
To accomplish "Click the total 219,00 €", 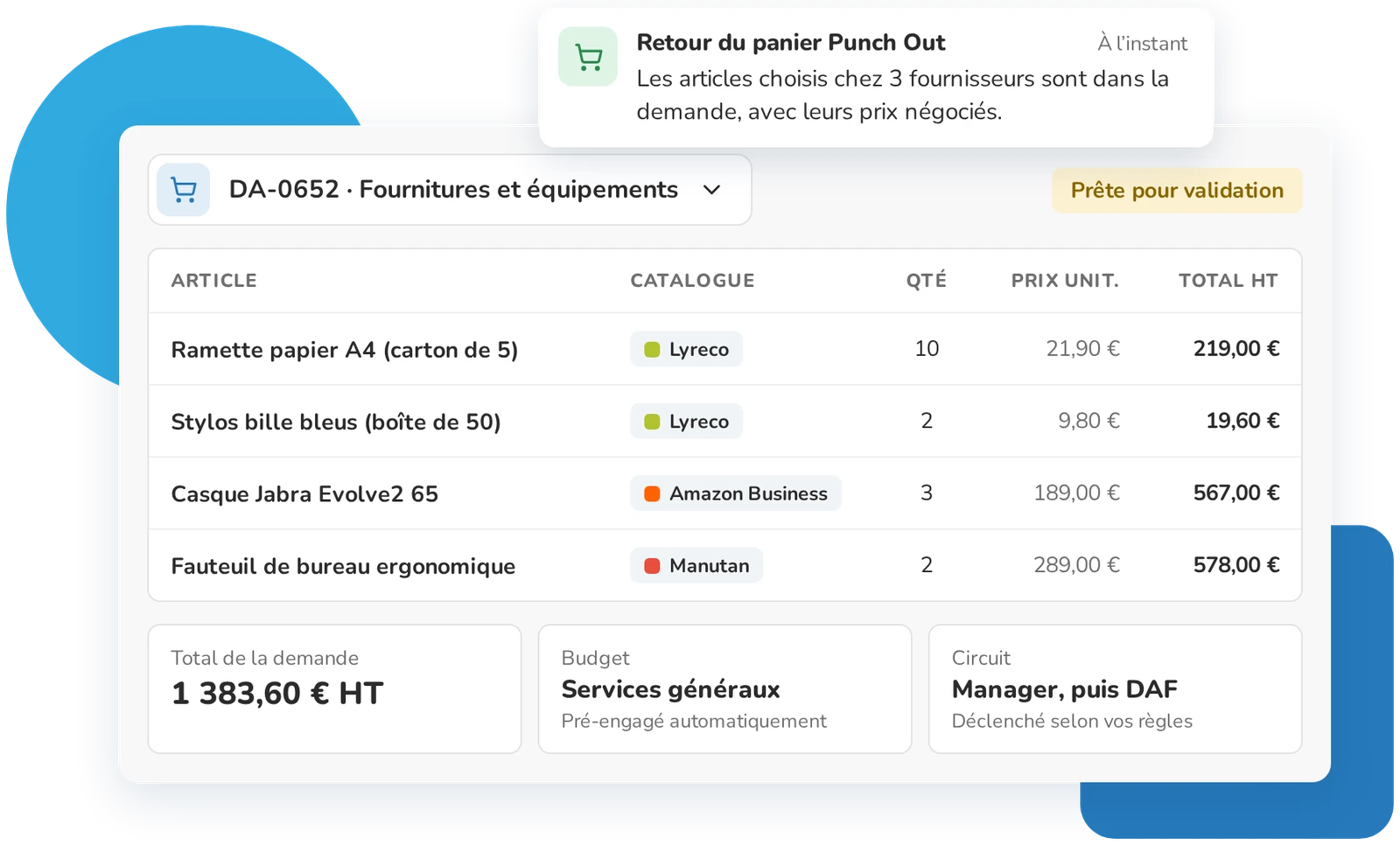I will coord(1236,349).
